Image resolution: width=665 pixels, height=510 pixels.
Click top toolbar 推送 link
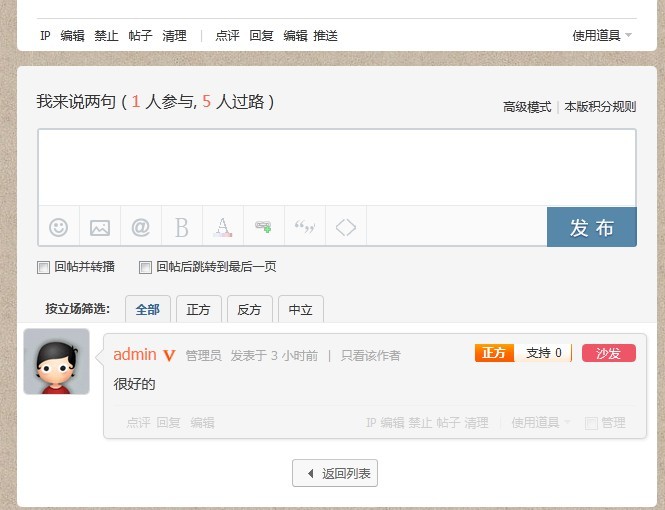(x=325, y=36)
